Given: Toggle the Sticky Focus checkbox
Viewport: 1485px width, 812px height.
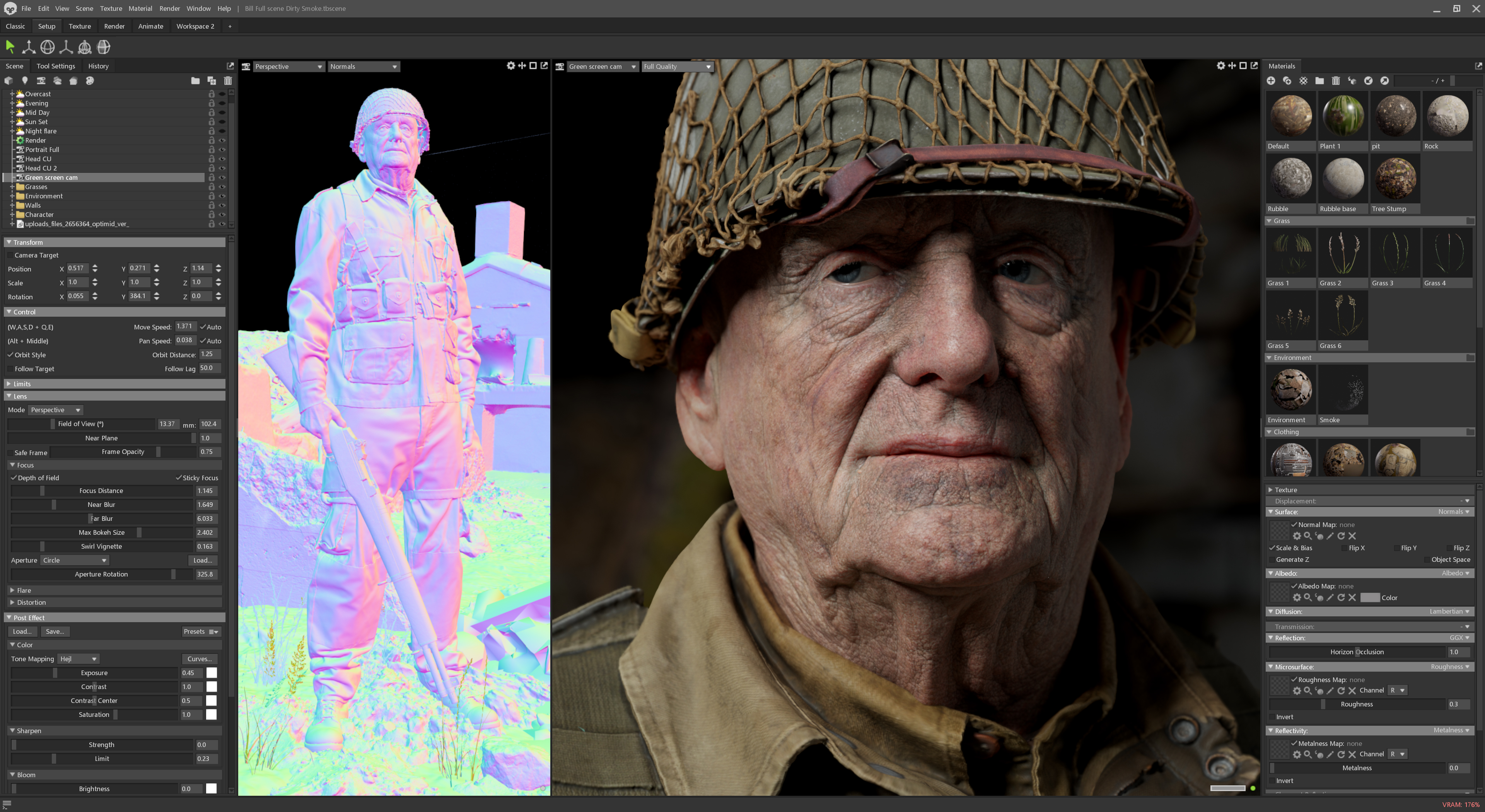Looking at the screenshot, I should tap(179, 478).
